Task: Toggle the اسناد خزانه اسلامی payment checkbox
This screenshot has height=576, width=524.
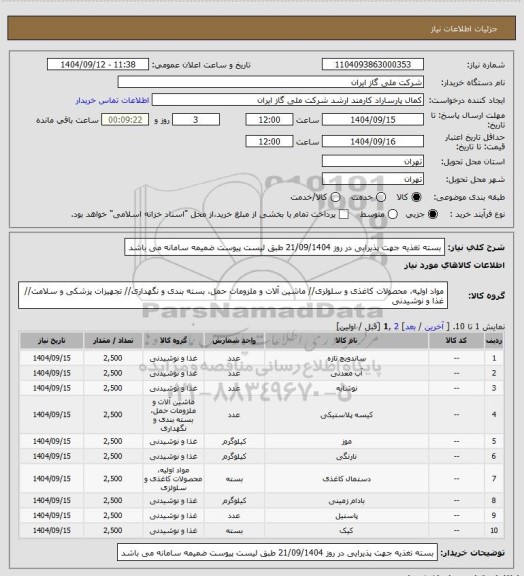Action: (344, 214)
